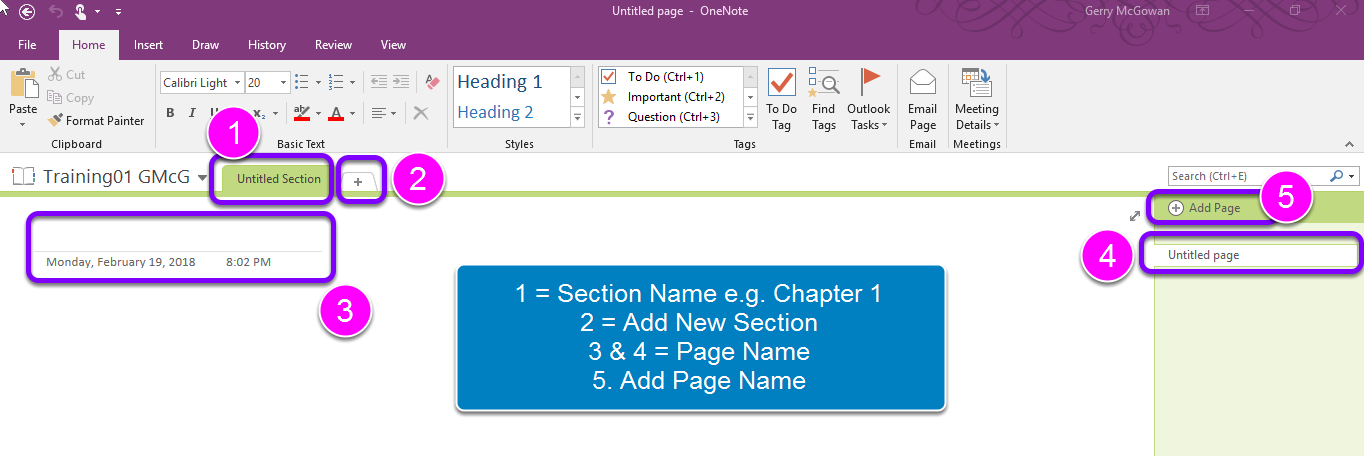Open the Meeting Details menu
The width and height of the screenshot is (1364, 456).
click(977, 99)
